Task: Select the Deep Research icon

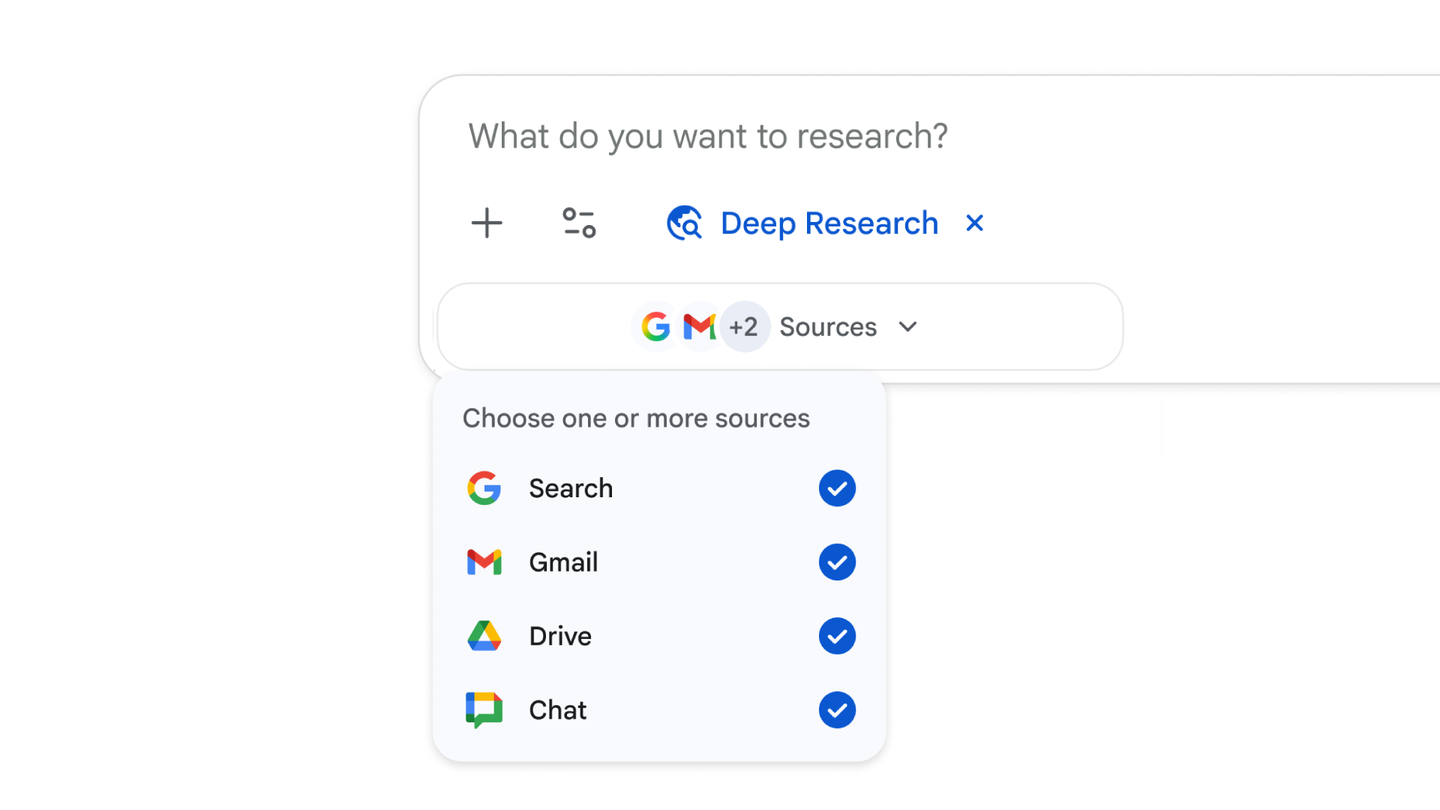Action: tap(684, 223)
